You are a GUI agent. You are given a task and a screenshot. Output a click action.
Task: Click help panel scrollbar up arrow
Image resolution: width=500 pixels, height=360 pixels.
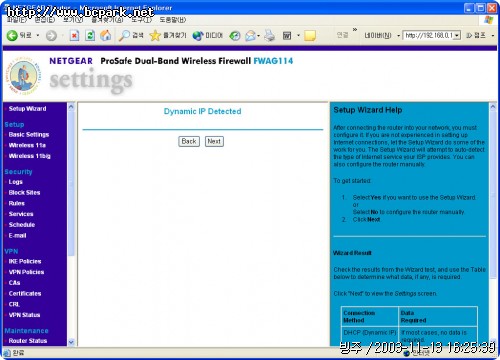(x=493, y=107)
